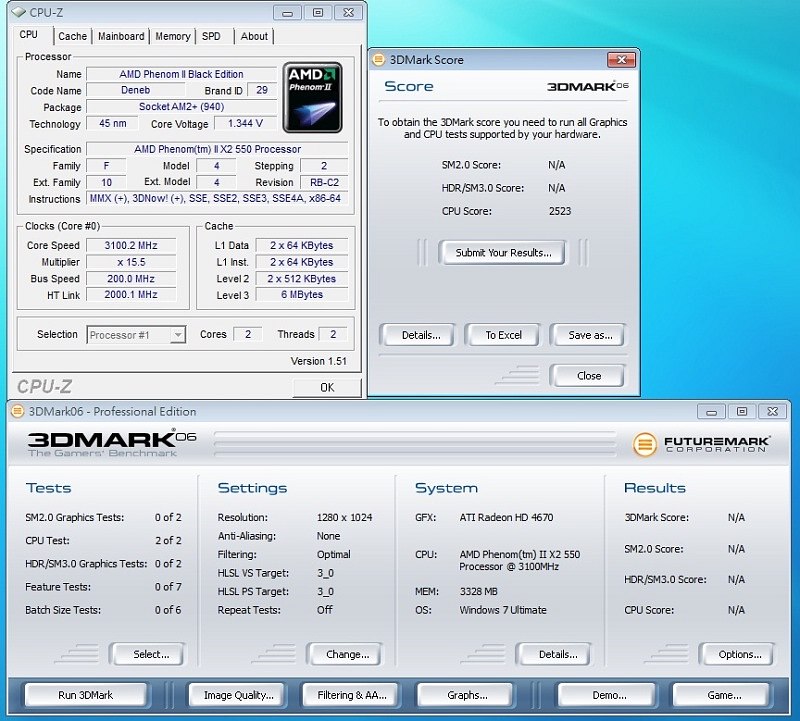This screenshot has height=721, width=800.
Task: Click the Level 2 value 2 x 512 KBytes
Action: (302, 279)
